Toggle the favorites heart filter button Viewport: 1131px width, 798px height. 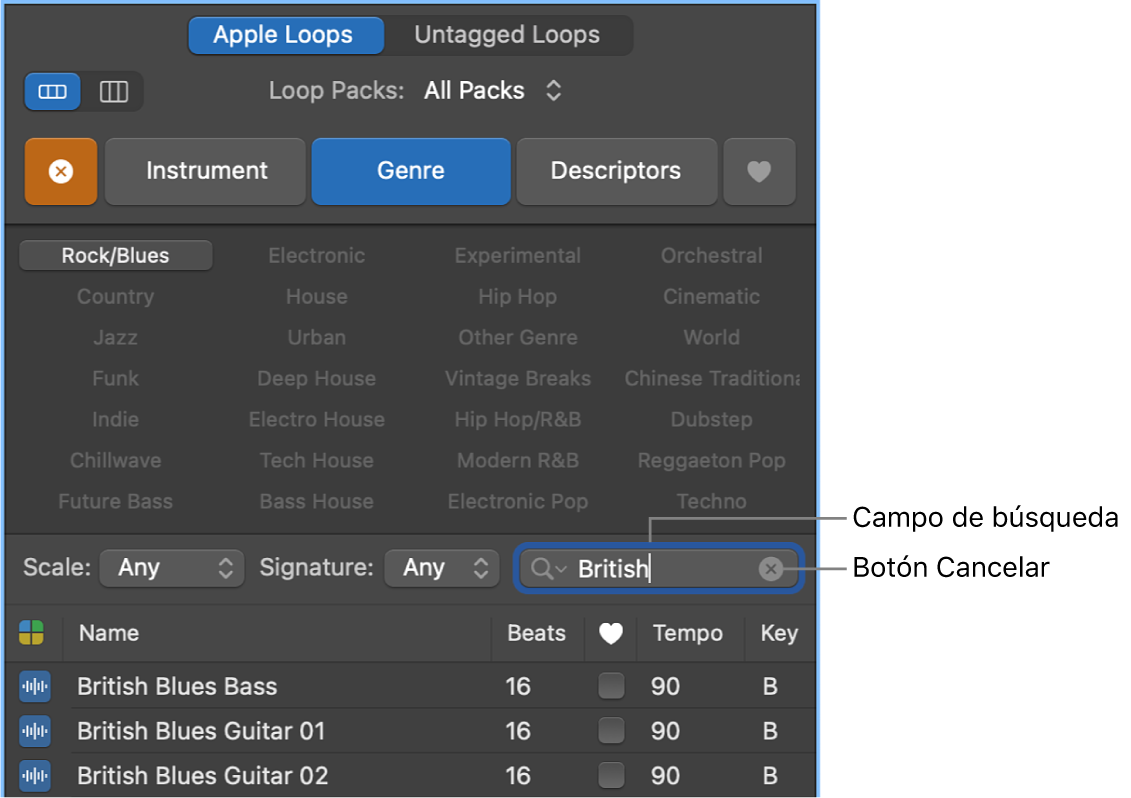pos(759,172)
